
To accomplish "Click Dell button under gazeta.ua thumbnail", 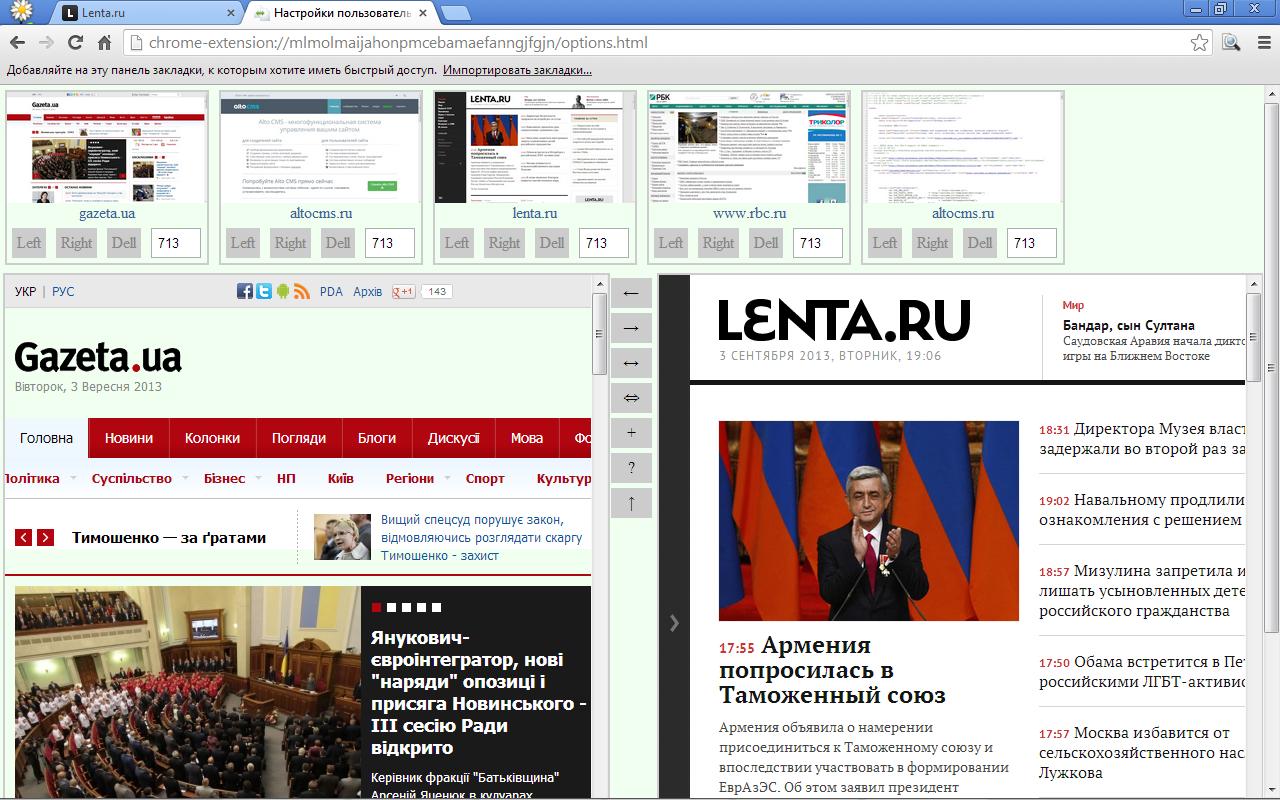I will click(124, 243).
